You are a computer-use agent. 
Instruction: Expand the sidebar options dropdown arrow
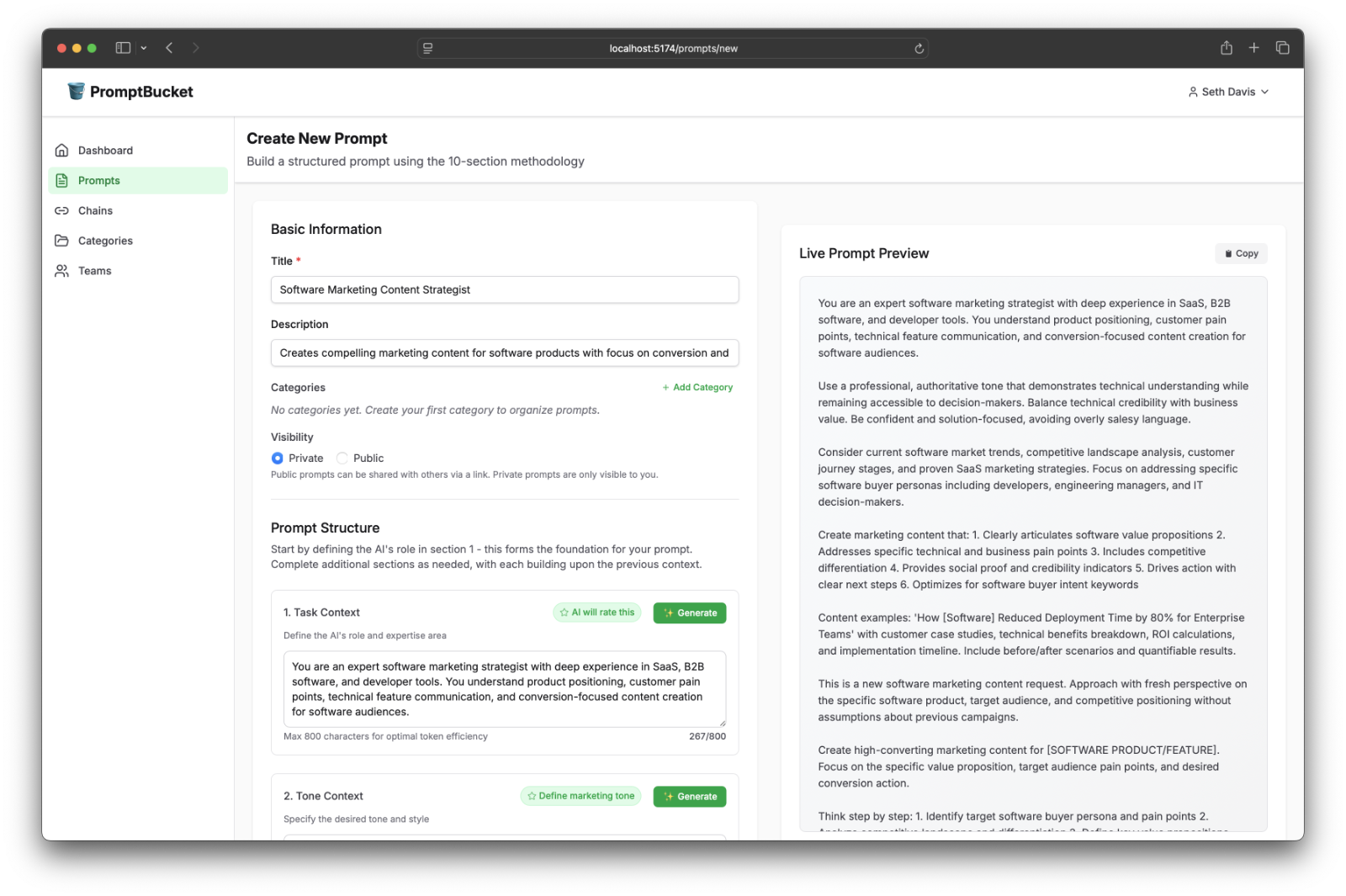pos(144,48)
